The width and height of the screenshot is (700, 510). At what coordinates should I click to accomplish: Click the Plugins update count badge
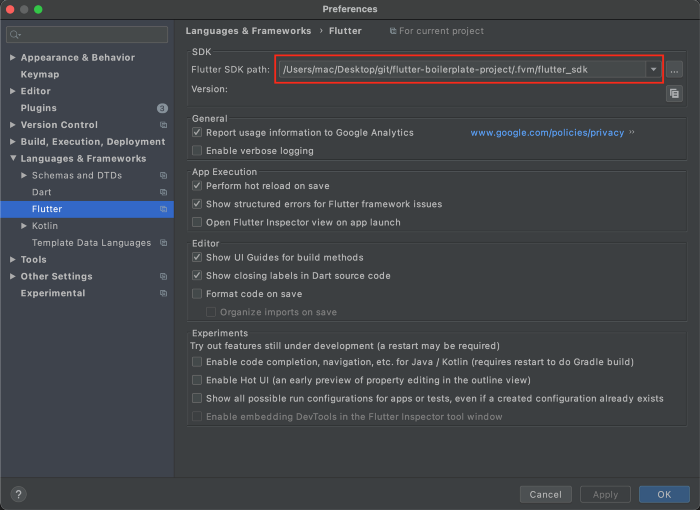point(162,108)
